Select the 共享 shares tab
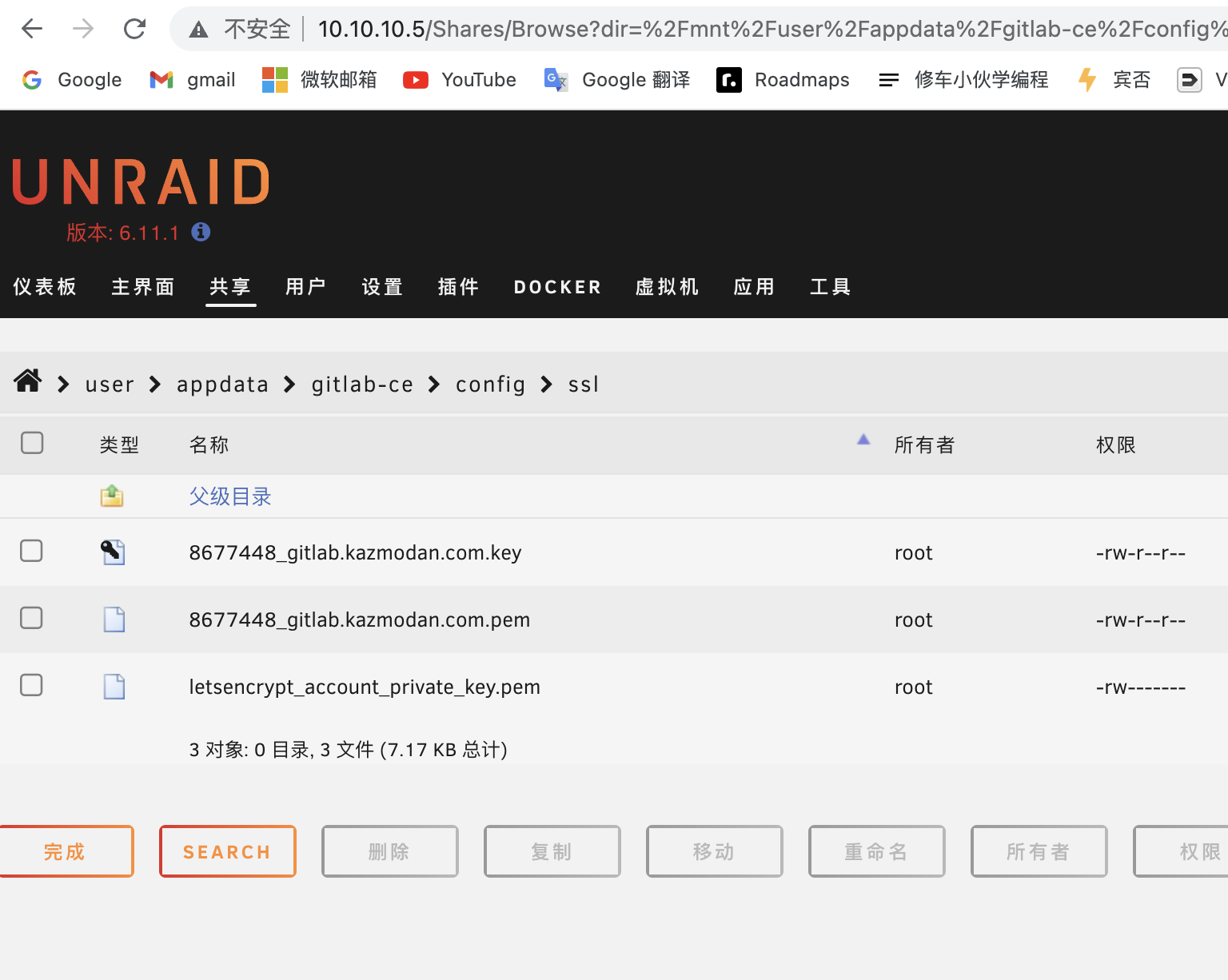The image size is (1228, 980). pos(230,286)
